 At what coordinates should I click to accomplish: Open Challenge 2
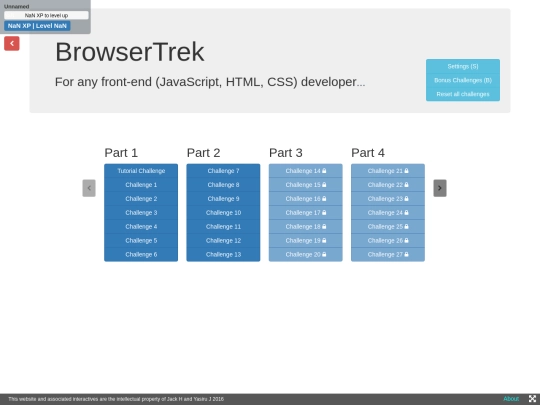pyautogui.click(x=141, y=199)
